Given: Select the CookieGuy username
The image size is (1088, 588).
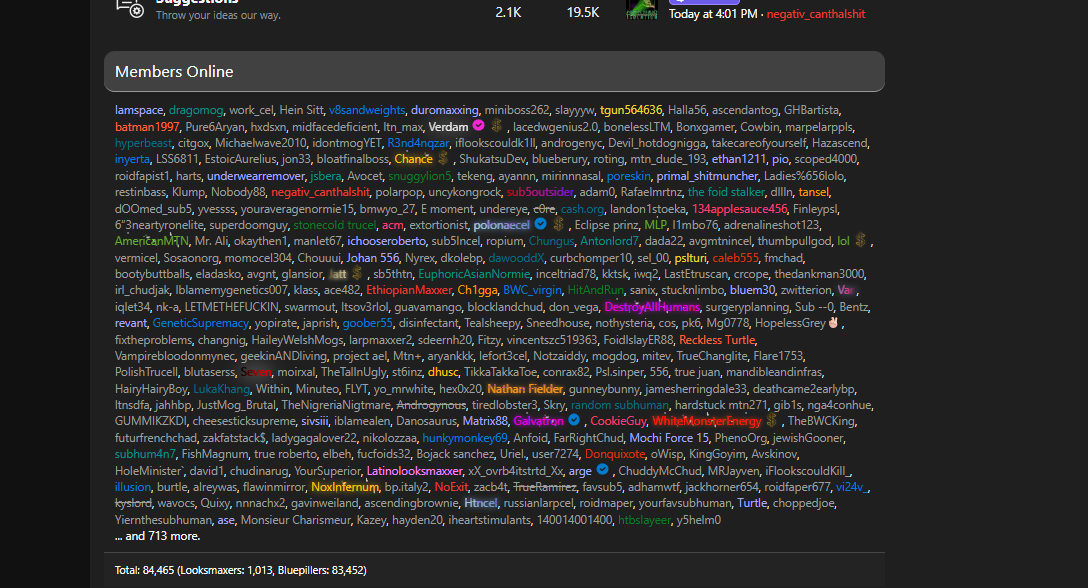Looking at the screenshot, I should click(x=618, y=421).
